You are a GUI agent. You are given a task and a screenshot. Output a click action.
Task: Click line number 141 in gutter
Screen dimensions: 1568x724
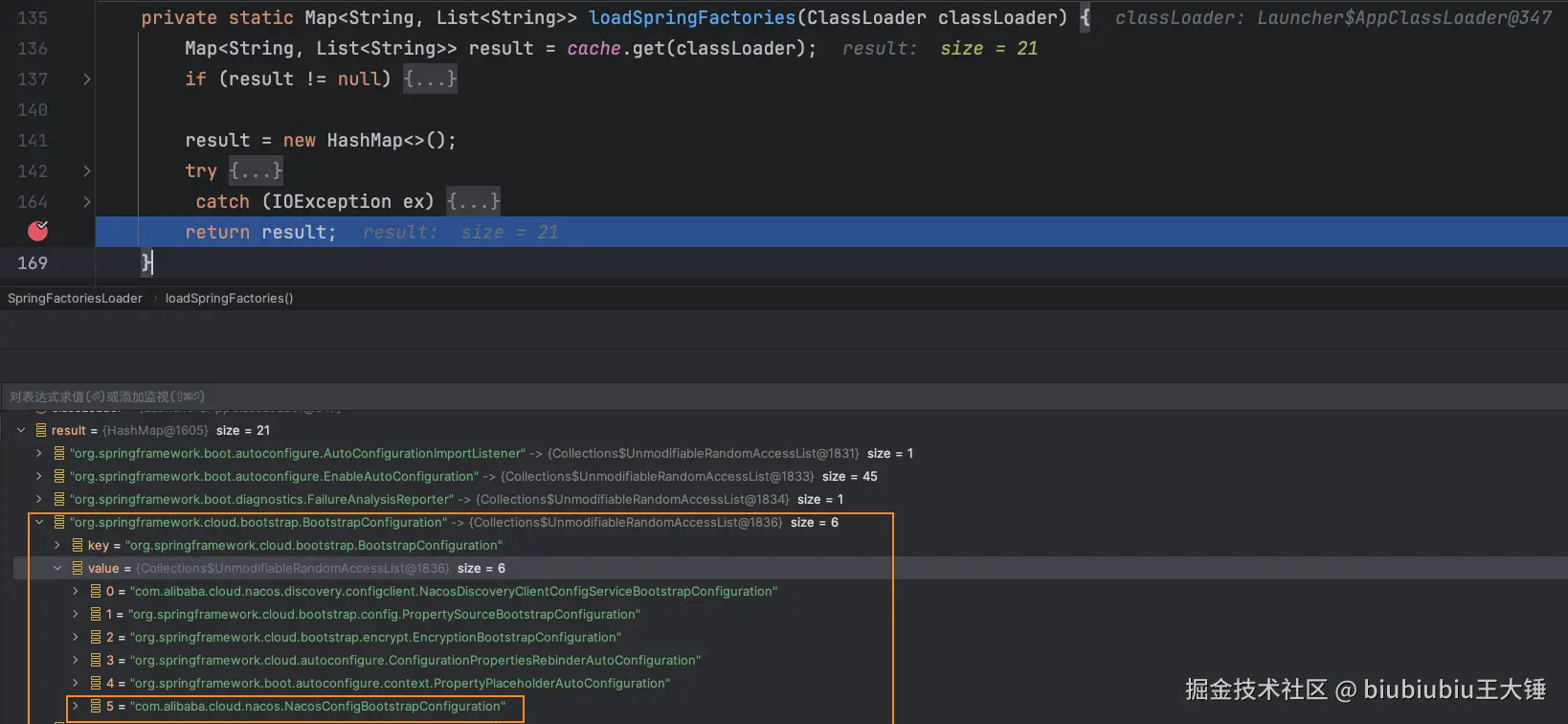[33, 140]
